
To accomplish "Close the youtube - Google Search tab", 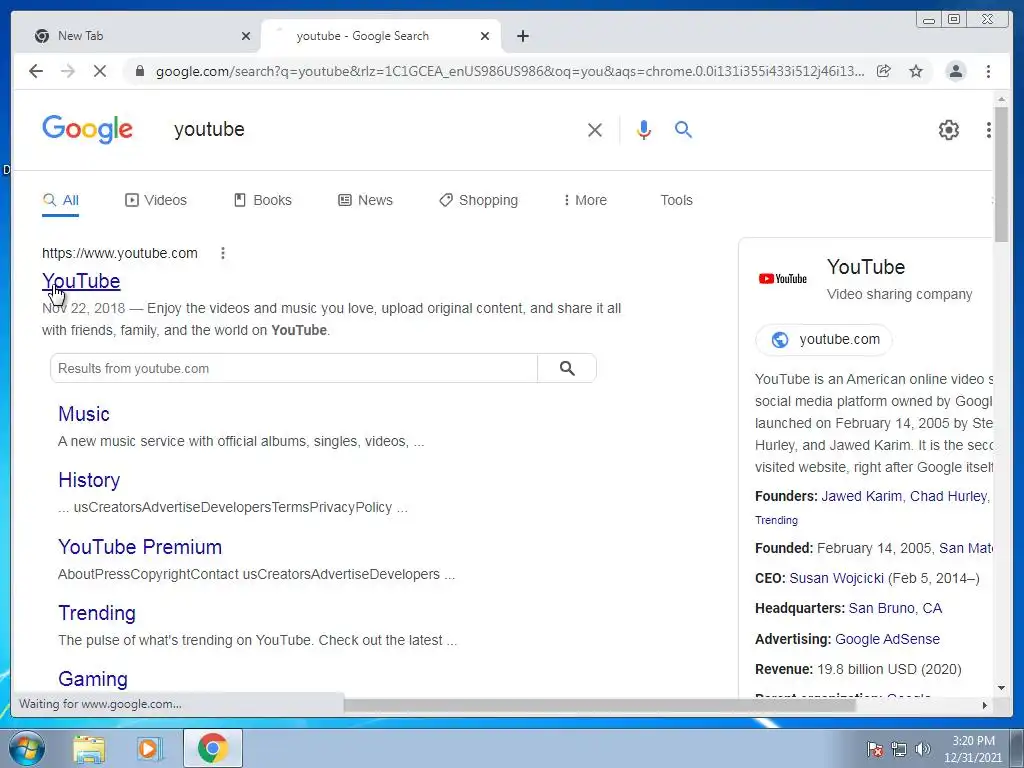I will [485, 36].
